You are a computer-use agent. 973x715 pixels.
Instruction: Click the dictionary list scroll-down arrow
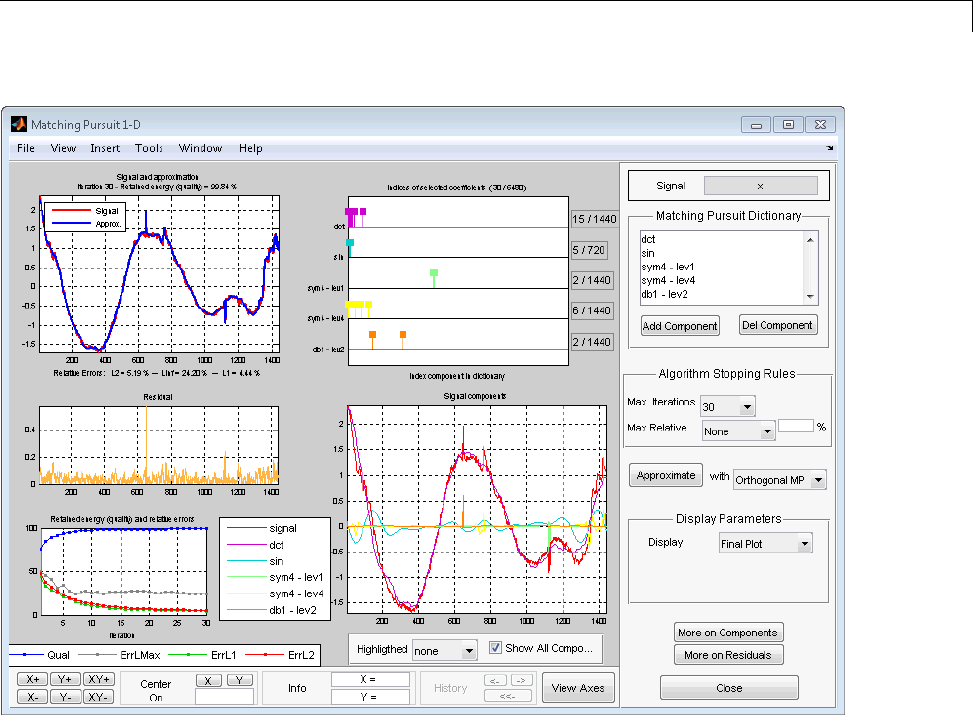tap(812, 297)
